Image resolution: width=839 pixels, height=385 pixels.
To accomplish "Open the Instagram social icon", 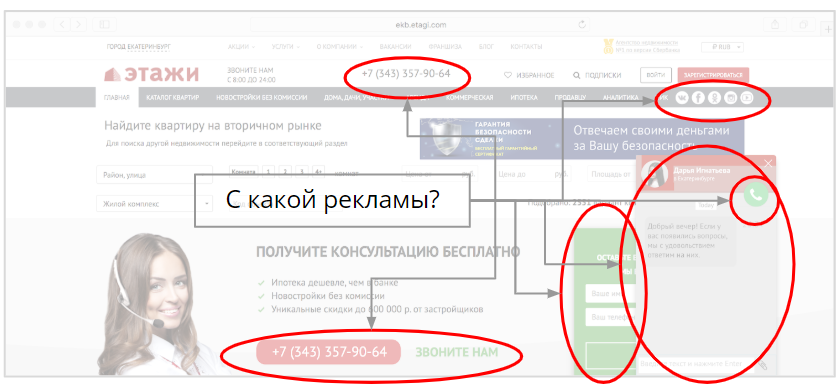I will click(x=730, y=97).
